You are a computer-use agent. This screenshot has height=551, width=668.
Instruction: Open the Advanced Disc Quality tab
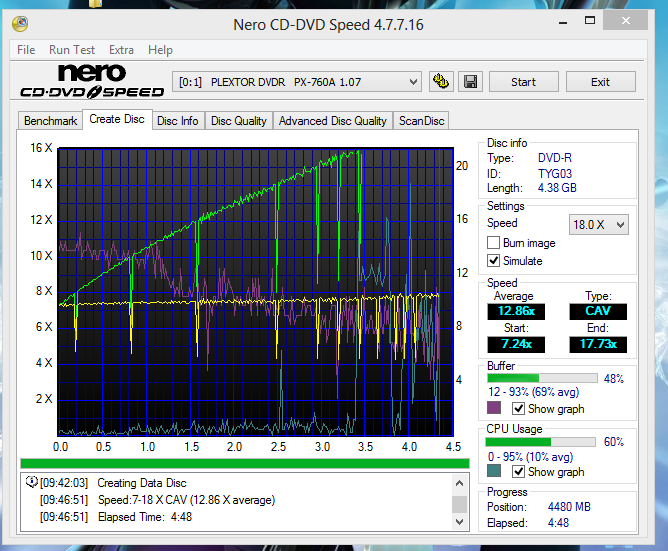click(333, 121)
